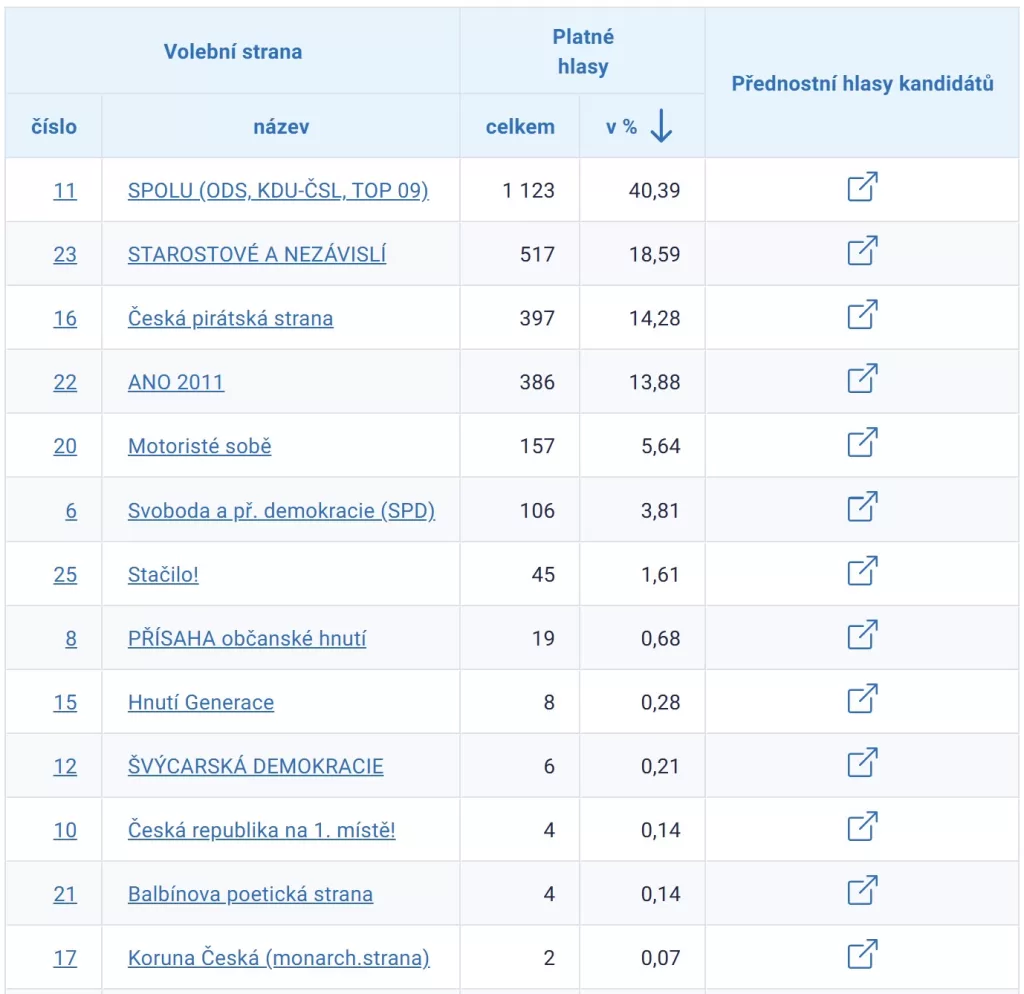
Task: Sort table by 'číslo' column header
Action: tap(54, 127)
